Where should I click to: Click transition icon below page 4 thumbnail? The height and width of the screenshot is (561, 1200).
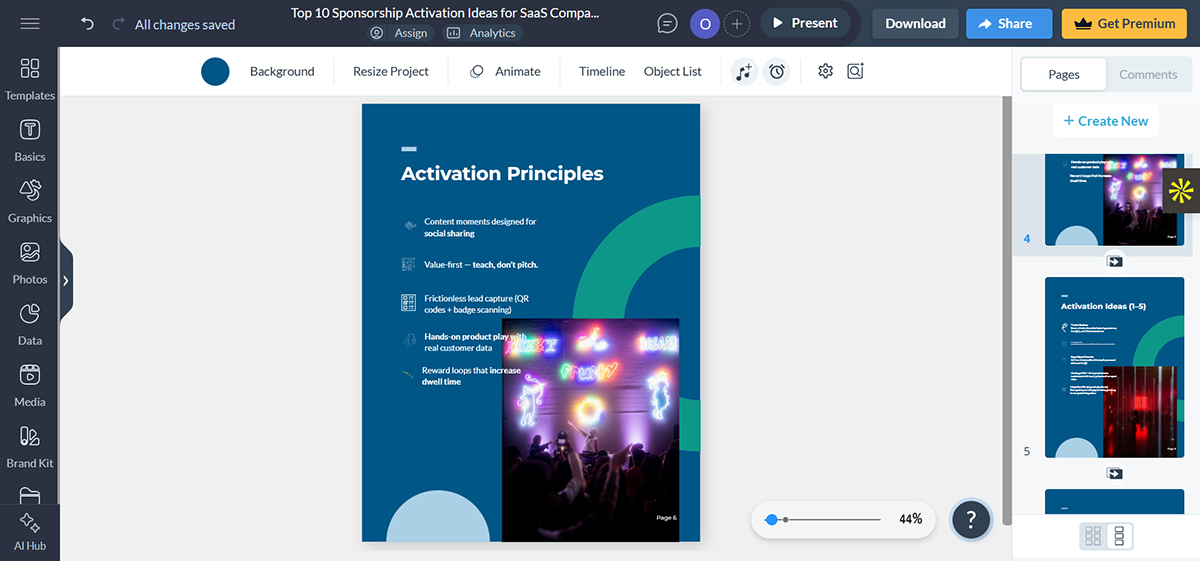coord(1115,262)
